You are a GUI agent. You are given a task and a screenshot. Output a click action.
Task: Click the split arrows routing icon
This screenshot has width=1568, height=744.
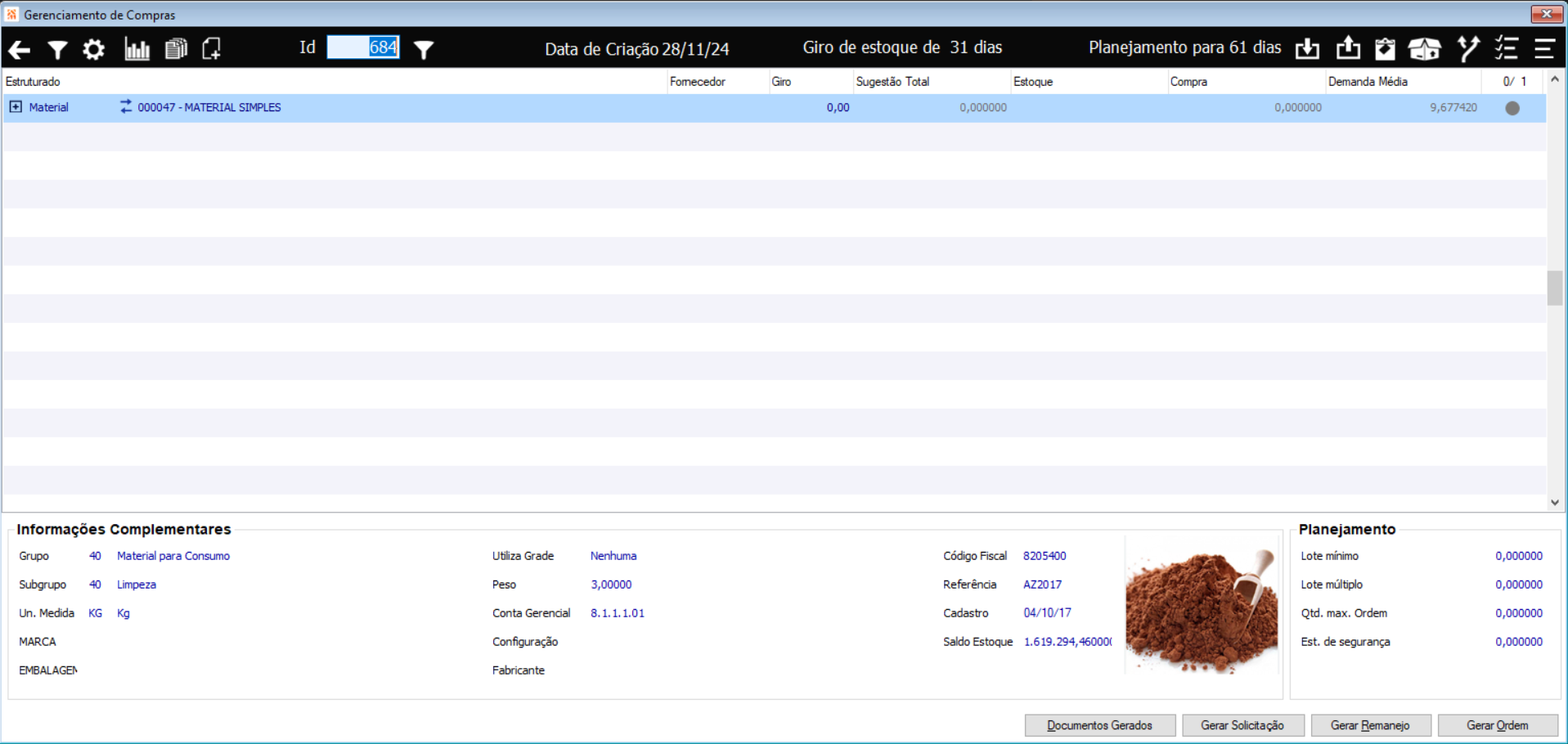coord(1468,48)
